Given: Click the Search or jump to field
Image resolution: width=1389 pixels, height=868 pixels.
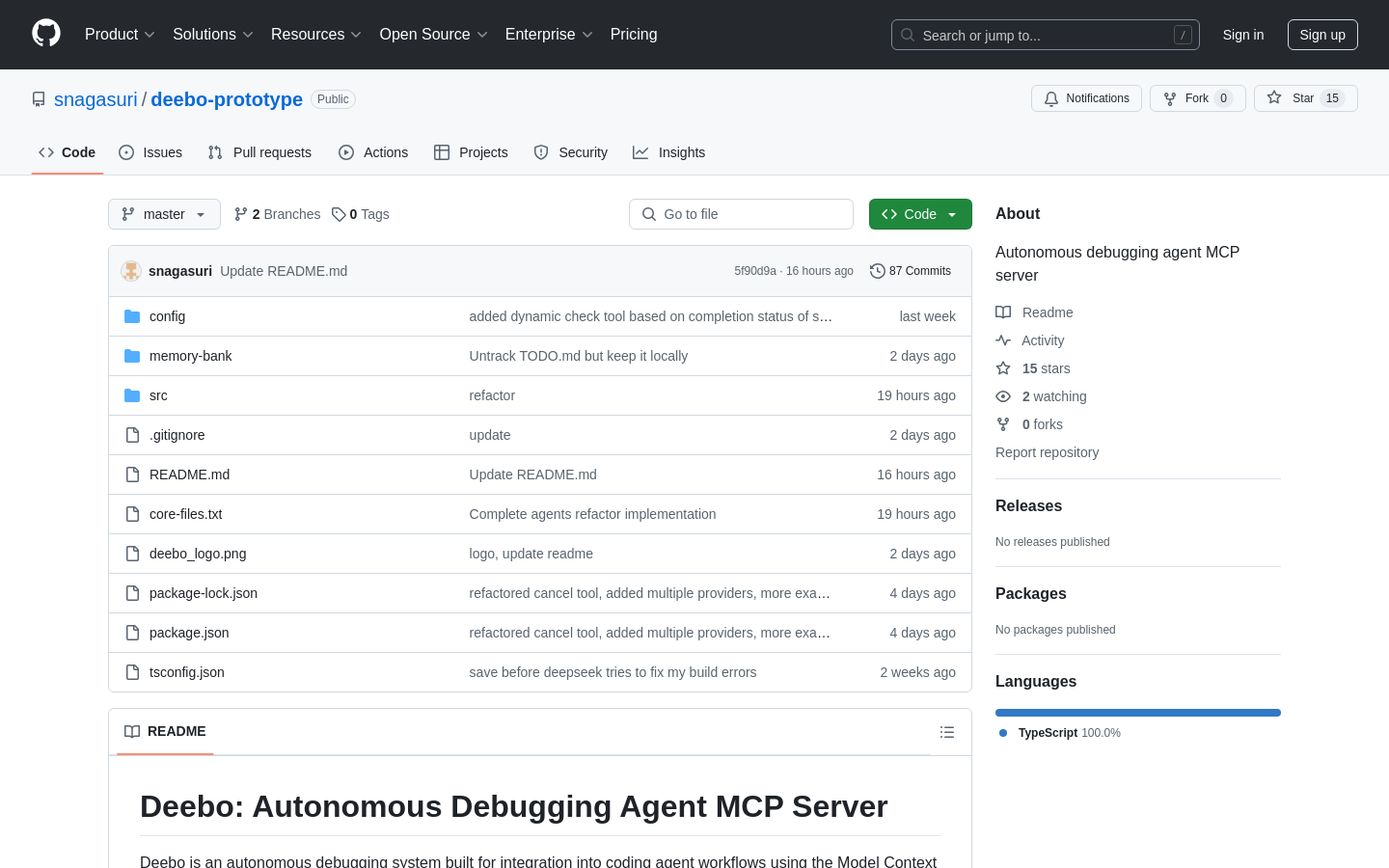Looking at the screenshot, I should pyautogui.click(x=1046, y=35).
